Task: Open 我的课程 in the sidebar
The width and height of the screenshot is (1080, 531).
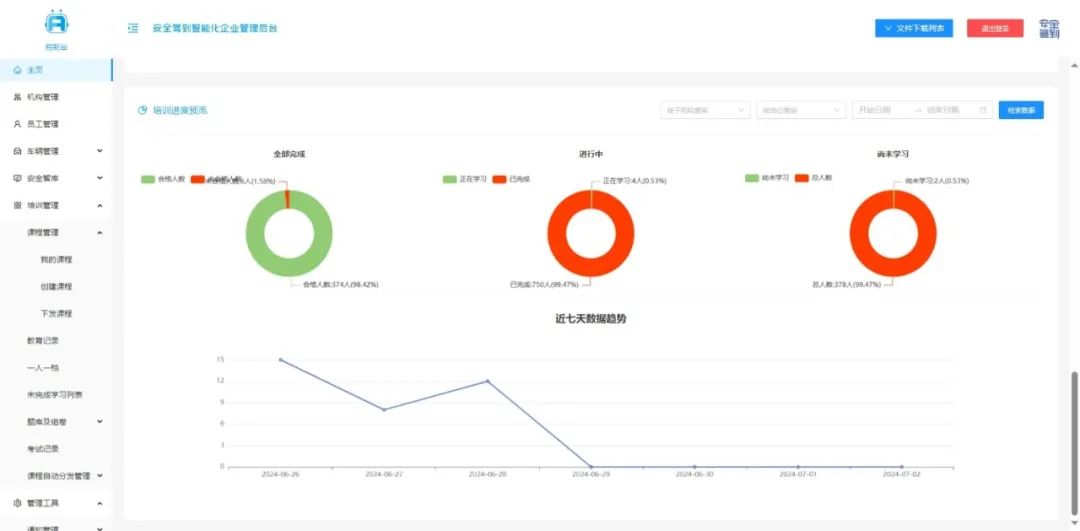Action: pyautogui.click(x=56, y=259)
